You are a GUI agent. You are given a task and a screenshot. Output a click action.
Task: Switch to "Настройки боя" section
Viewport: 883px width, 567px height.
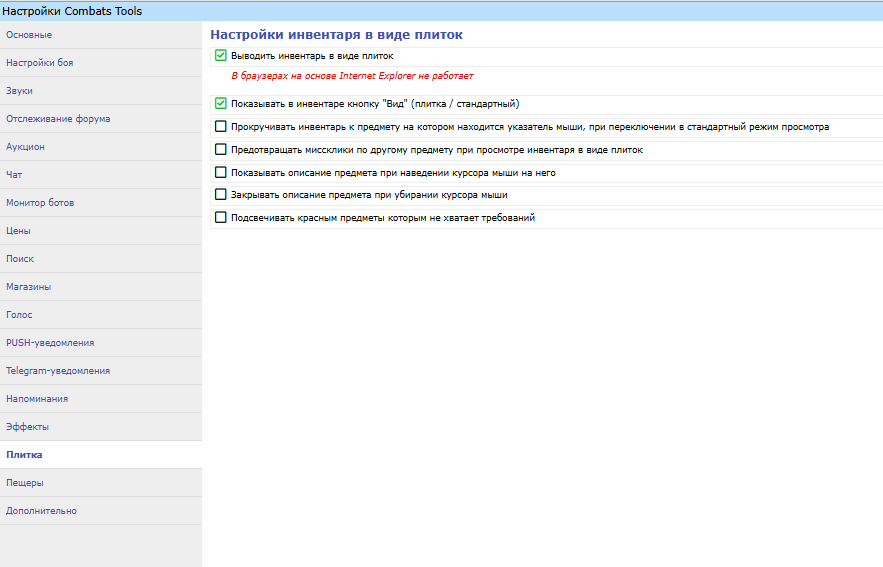pos(40,63)
